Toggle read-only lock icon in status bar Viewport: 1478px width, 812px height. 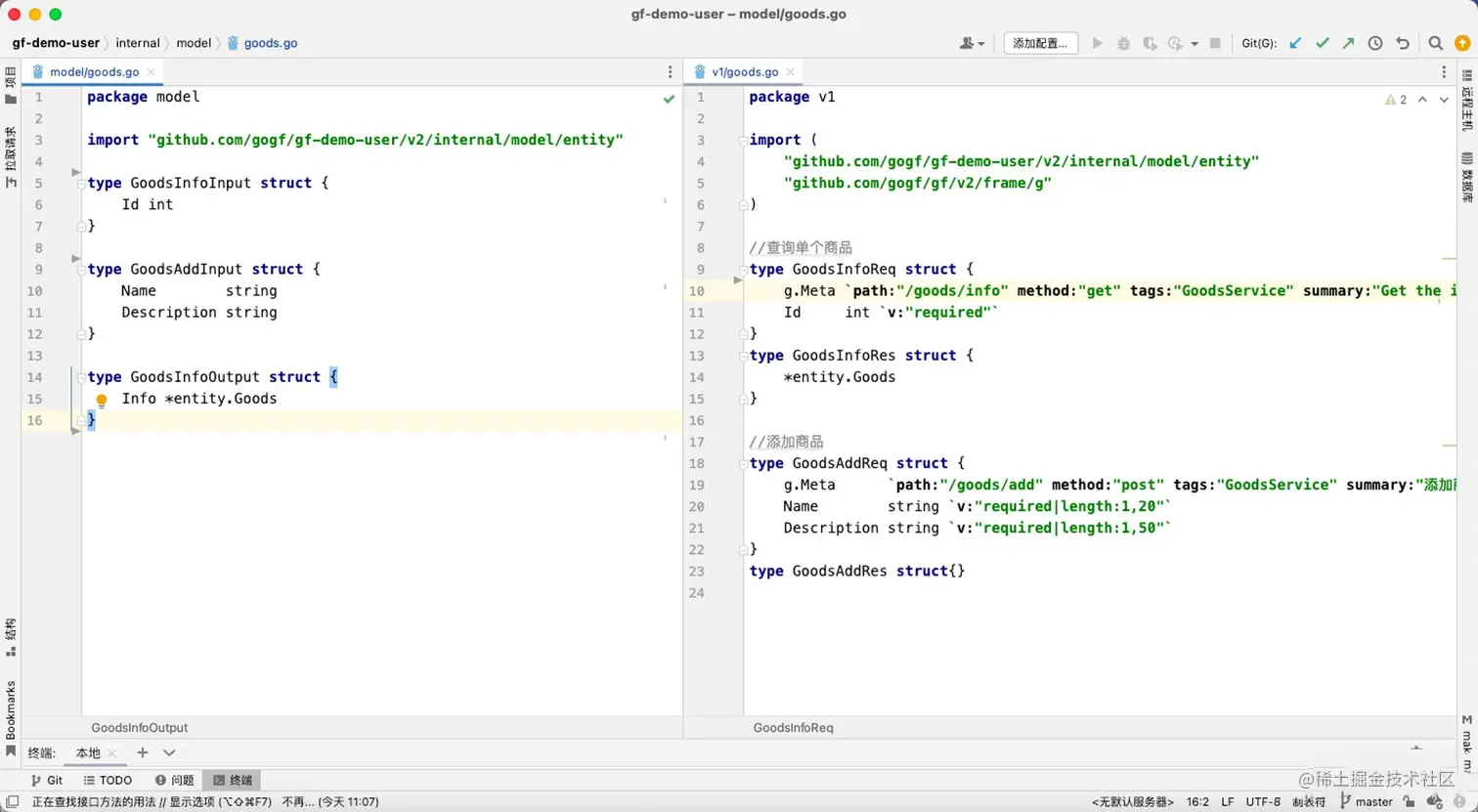point(1409,801)
